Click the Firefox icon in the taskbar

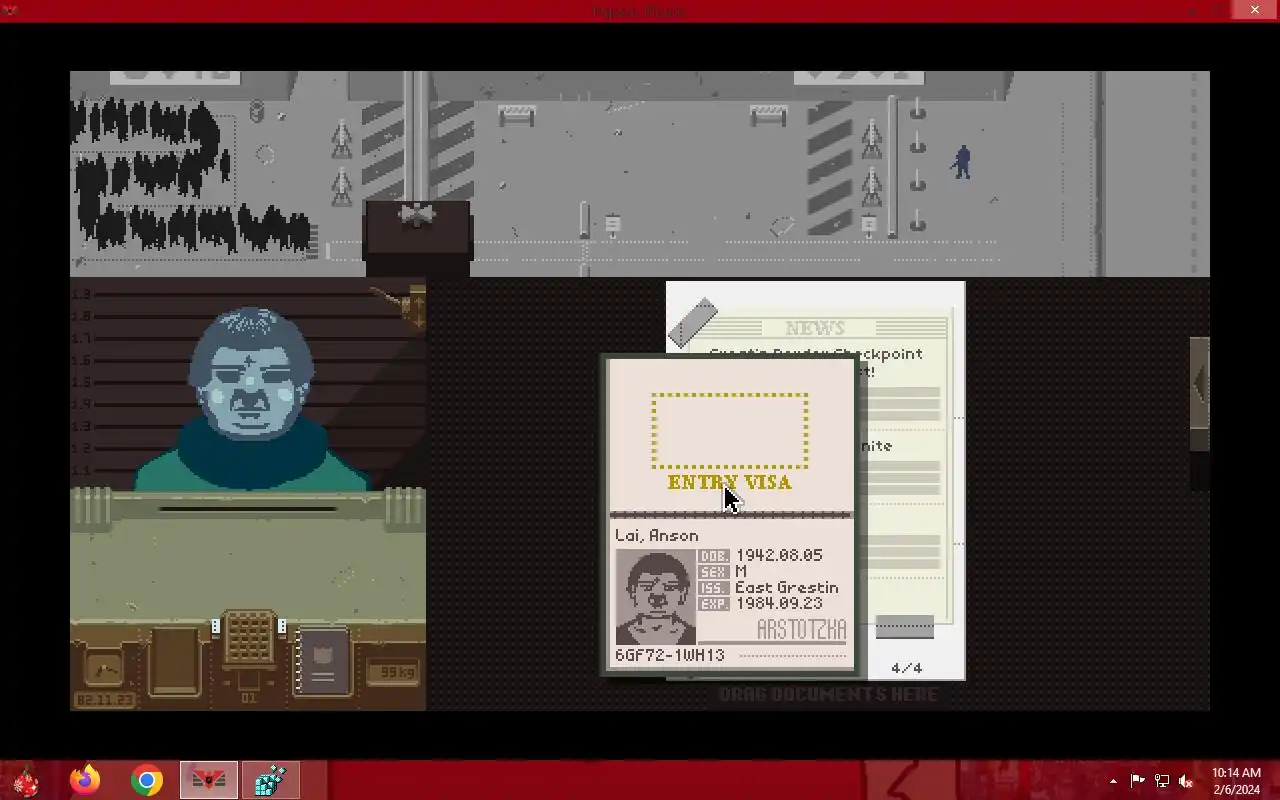pyautogui.click(x=85, y=780)
